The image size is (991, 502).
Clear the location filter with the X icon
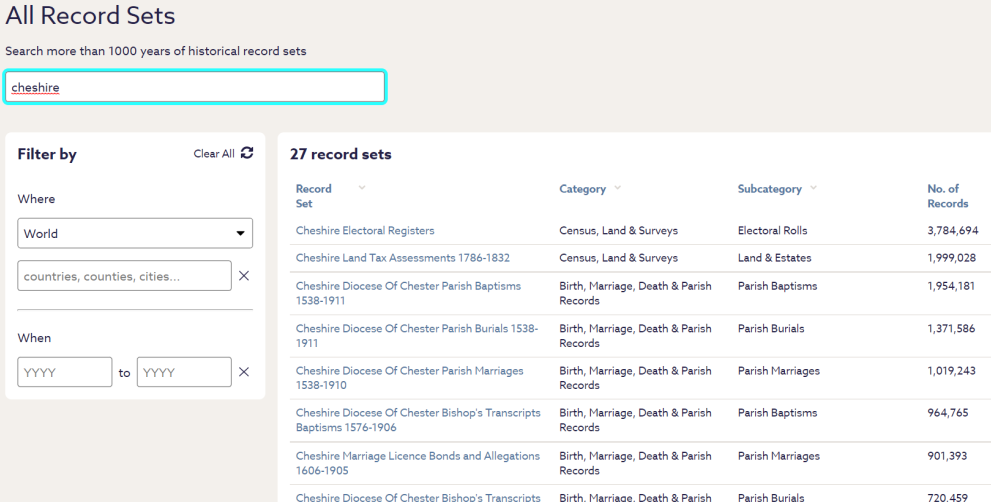click(243, 276)
